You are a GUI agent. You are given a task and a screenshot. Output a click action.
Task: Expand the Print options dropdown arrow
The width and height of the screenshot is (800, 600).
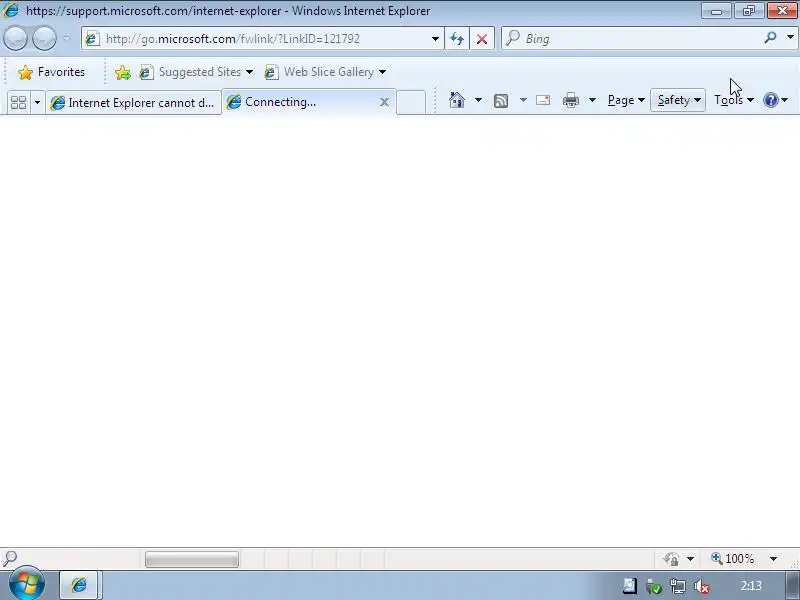[x=592, y=100]
